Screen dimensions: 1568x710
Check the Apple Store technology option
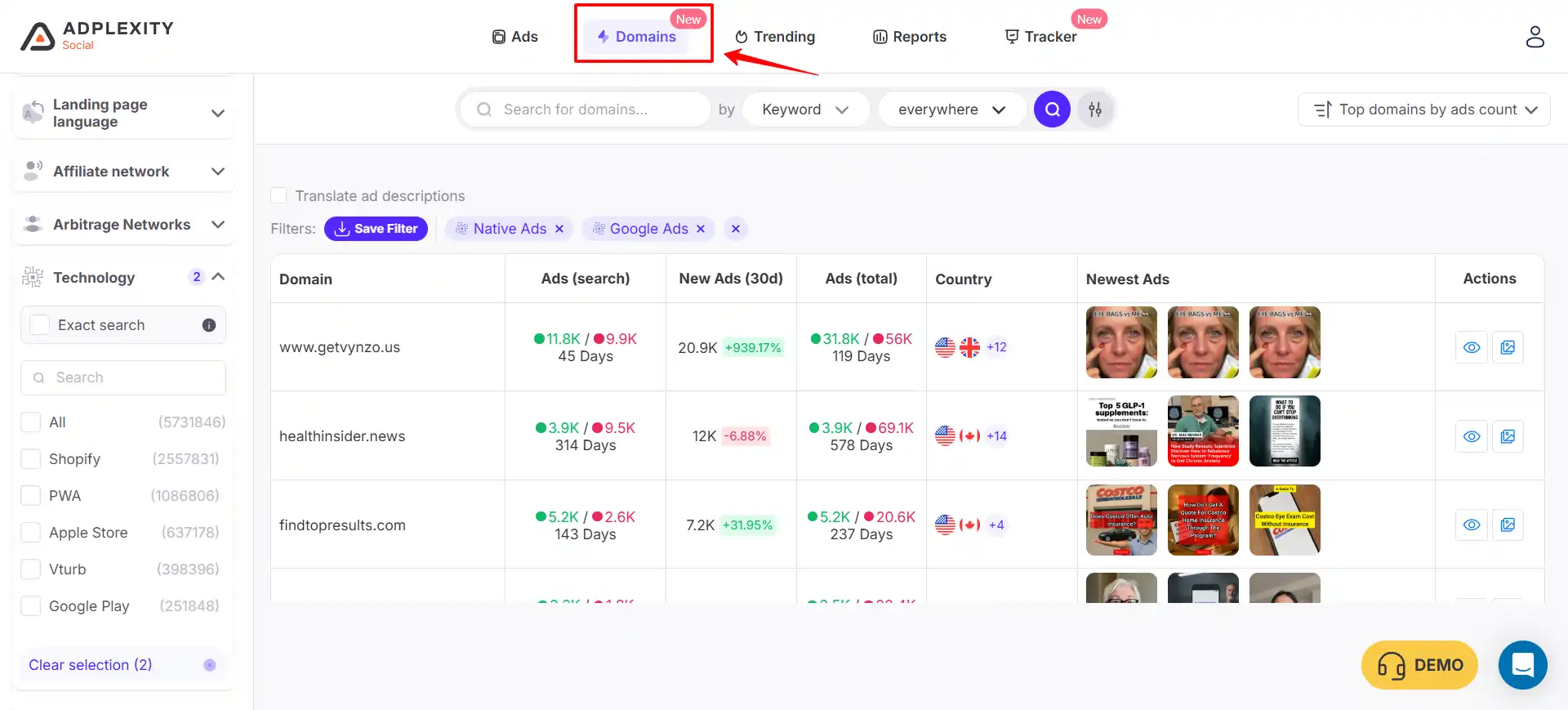click(31, 533)
